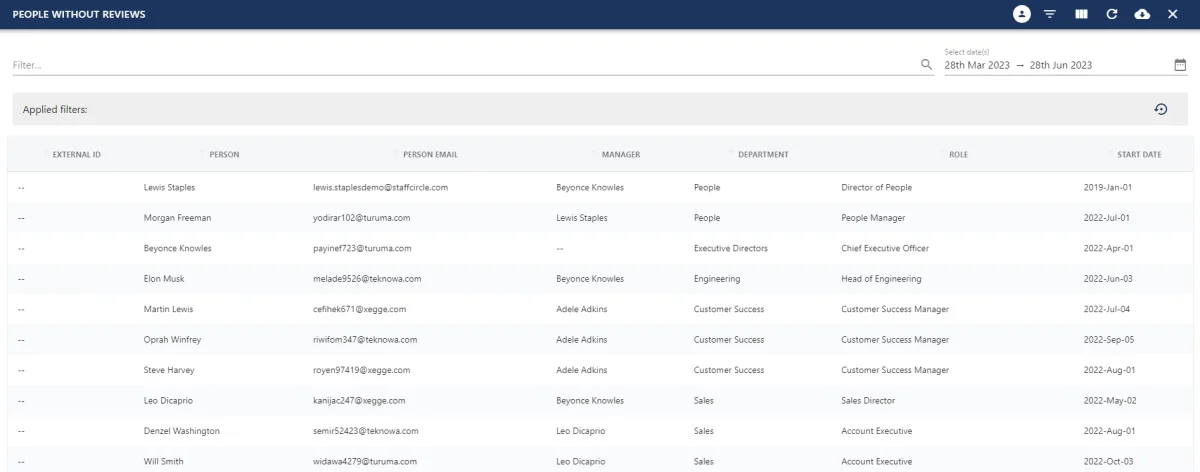Click email riwifom347@teknowa.com
The height and width of the screenshot is (472, 1200).
366,340
